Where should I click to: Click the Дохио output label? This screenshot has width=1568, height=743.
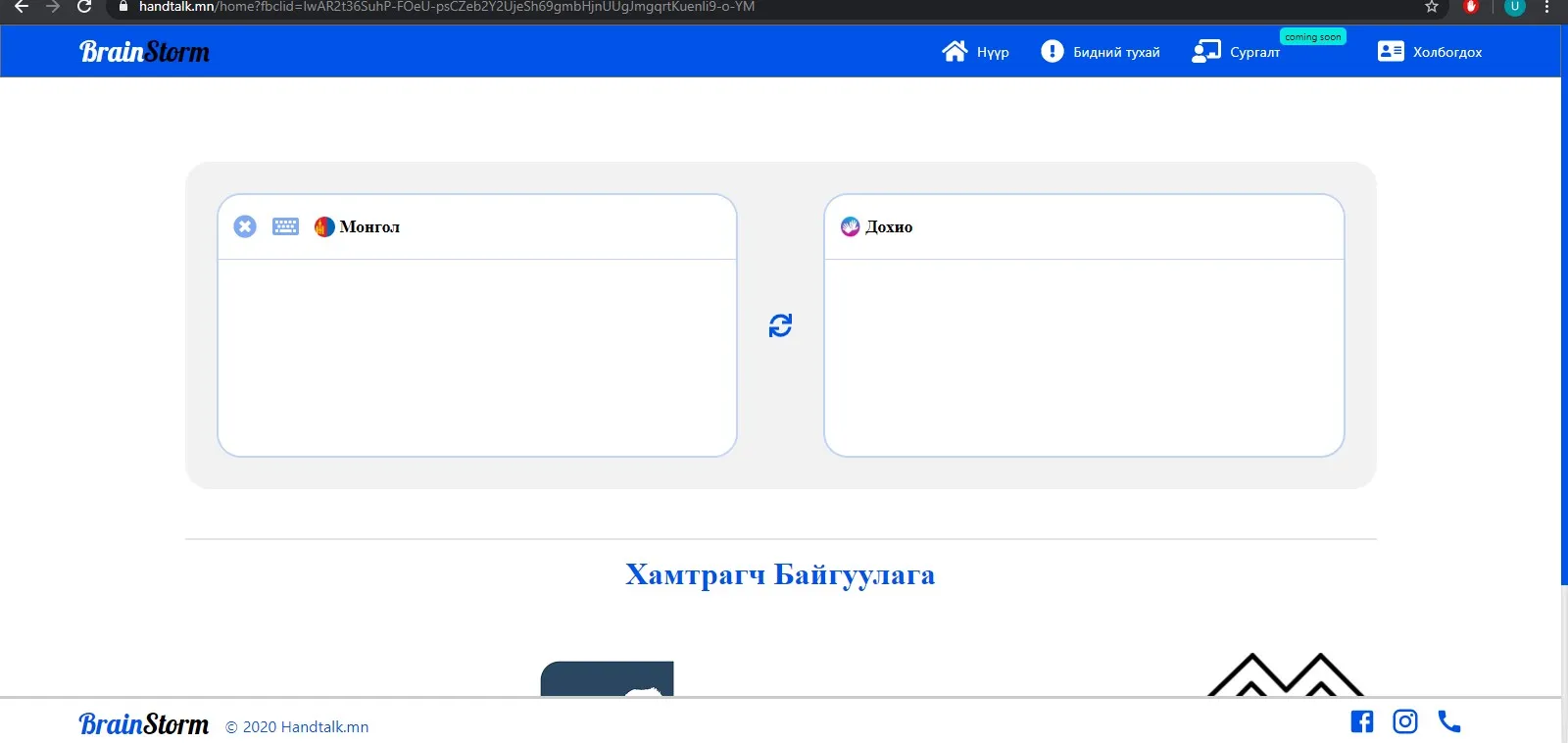click(x=889, y=226)
